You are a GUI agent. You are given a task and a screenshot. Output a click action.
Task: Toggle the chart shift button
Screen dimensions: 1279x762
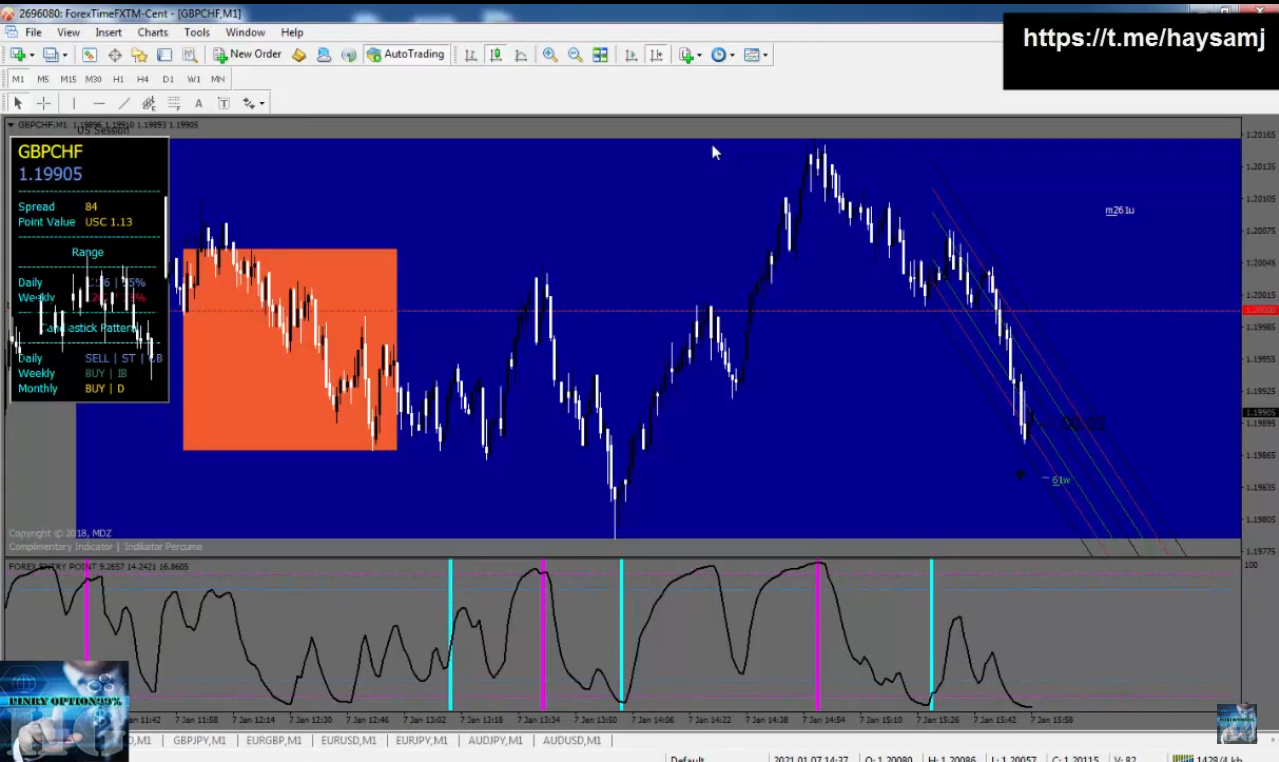[x=656, y=55]
